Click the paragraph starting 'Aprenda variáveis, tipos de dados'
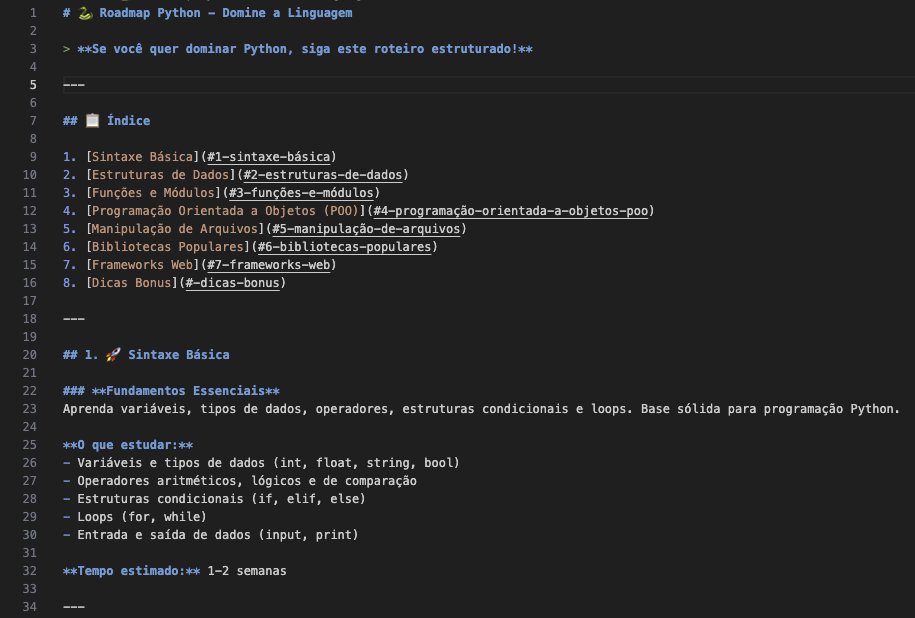The width and height of the screenshot is (915, 618). pos(481,409)
